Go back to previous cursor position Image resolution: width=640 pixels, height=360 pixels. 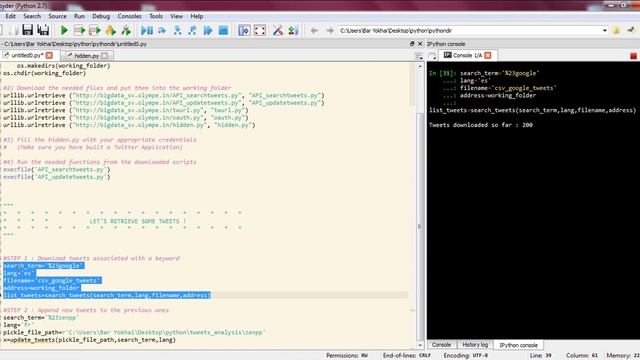(x=314, y=31)
